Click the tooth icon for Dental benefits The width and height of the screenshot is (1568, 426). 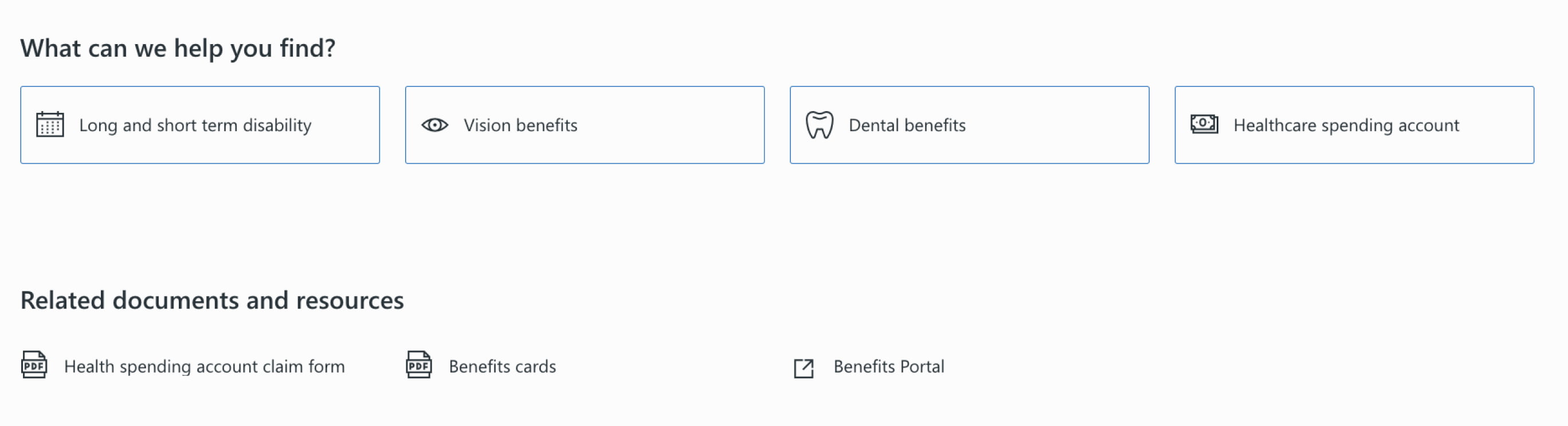click(820, 125)
